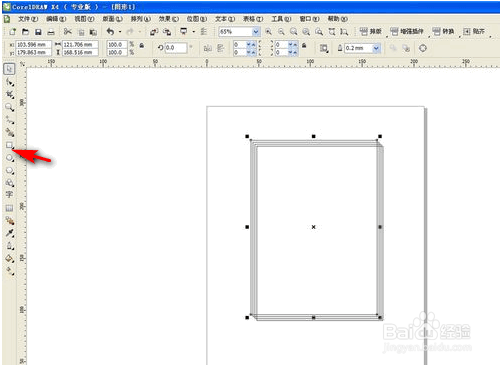Select the Fill bucket tool in the toolbox

click(9, 258)
